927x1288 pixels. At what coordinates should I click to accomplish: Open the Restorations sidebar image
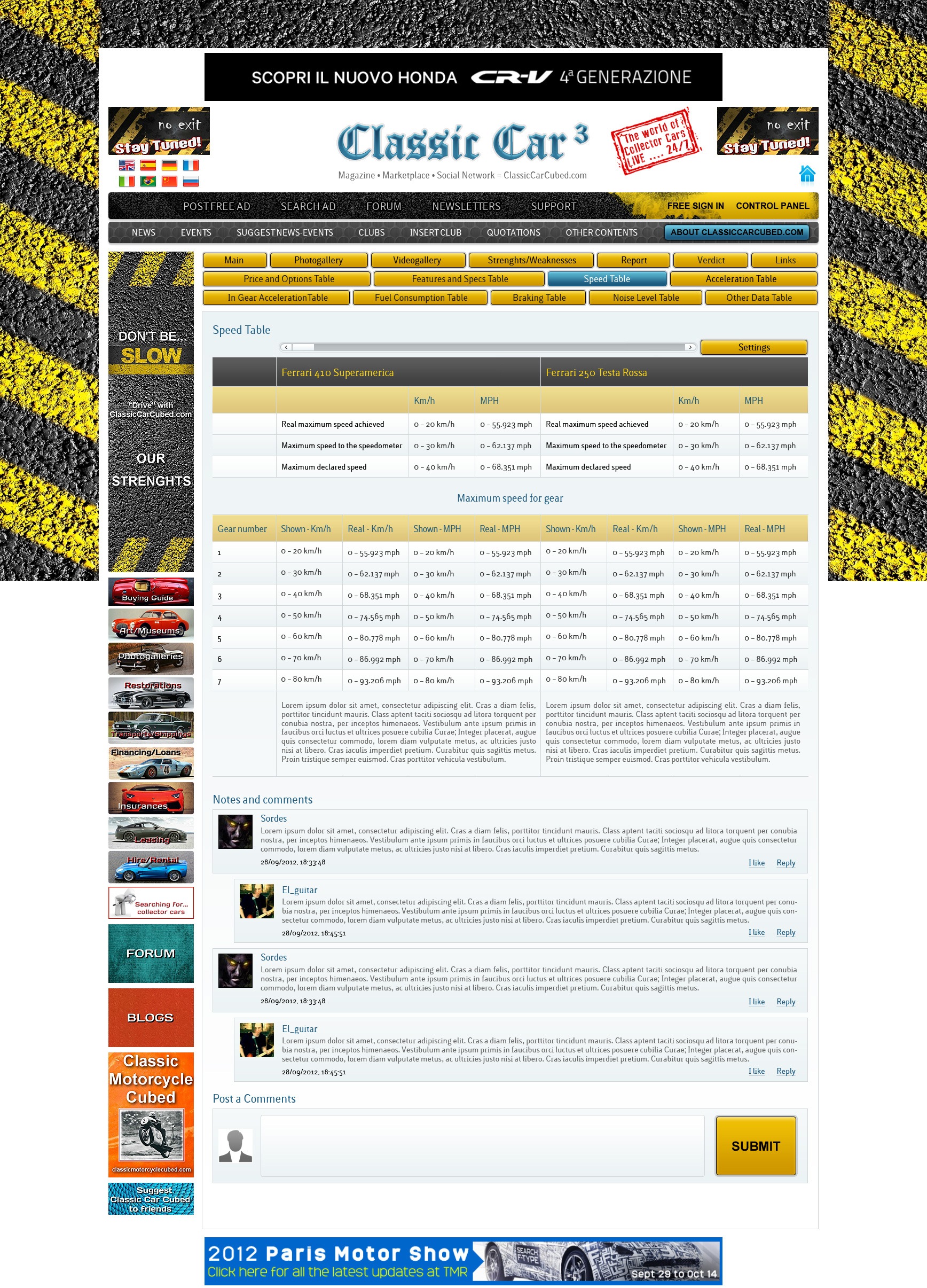pos(151,693)
